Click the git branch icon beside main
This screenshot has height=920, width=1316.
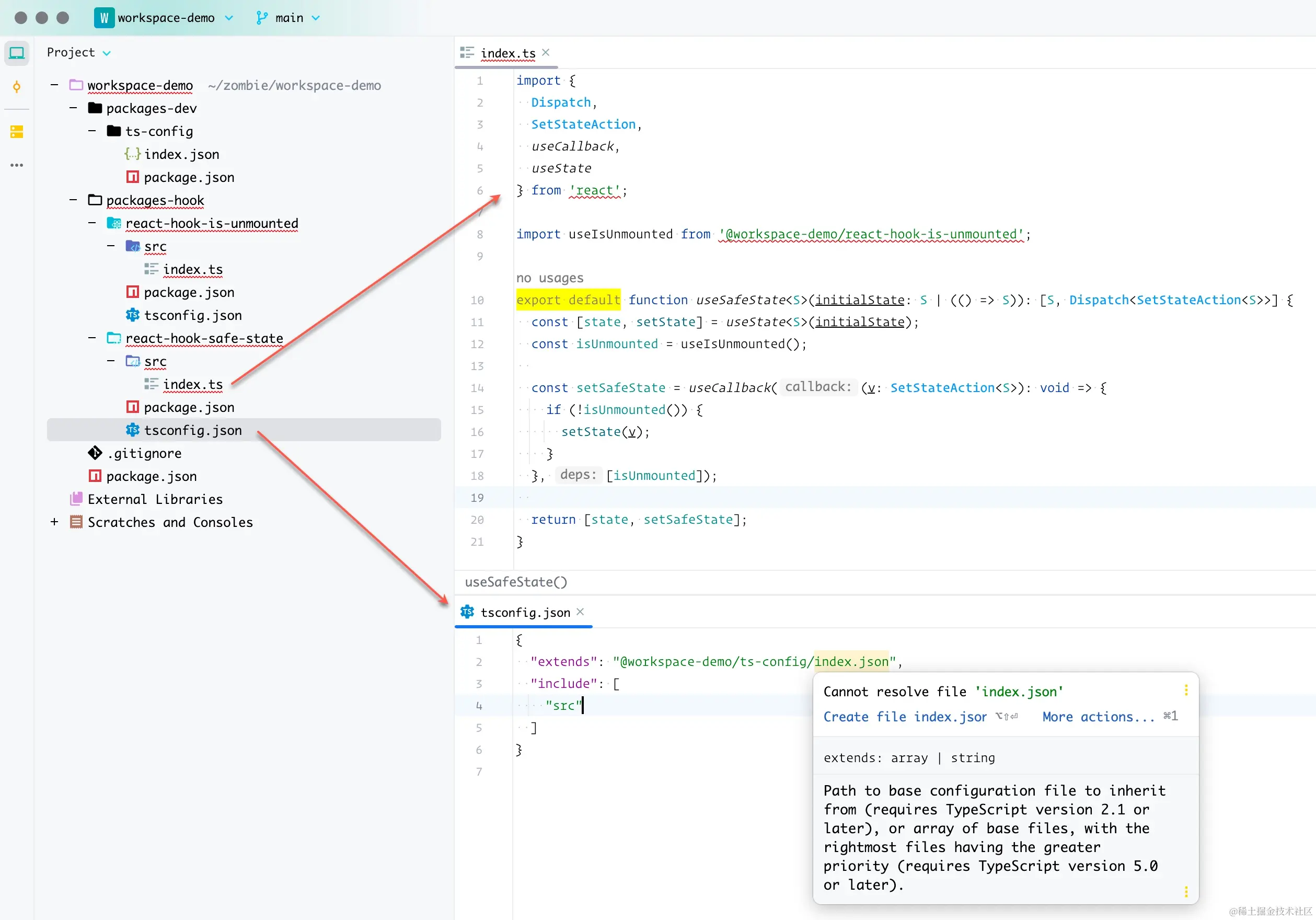262,18
